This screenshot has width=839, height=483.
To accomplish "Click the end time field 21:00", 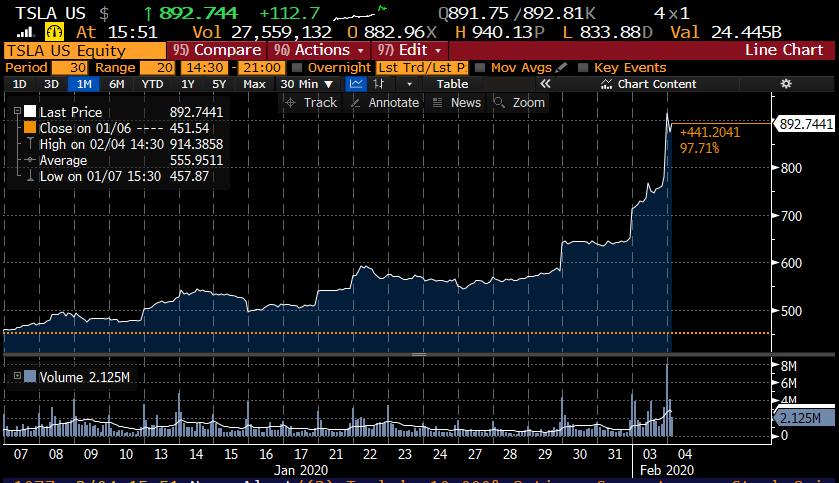I will point(262,67).
